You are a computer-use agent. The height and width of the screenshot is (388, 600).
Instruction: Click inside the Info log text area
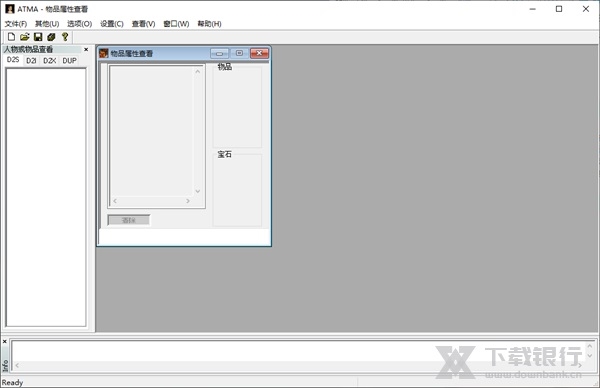click(298, 351)
